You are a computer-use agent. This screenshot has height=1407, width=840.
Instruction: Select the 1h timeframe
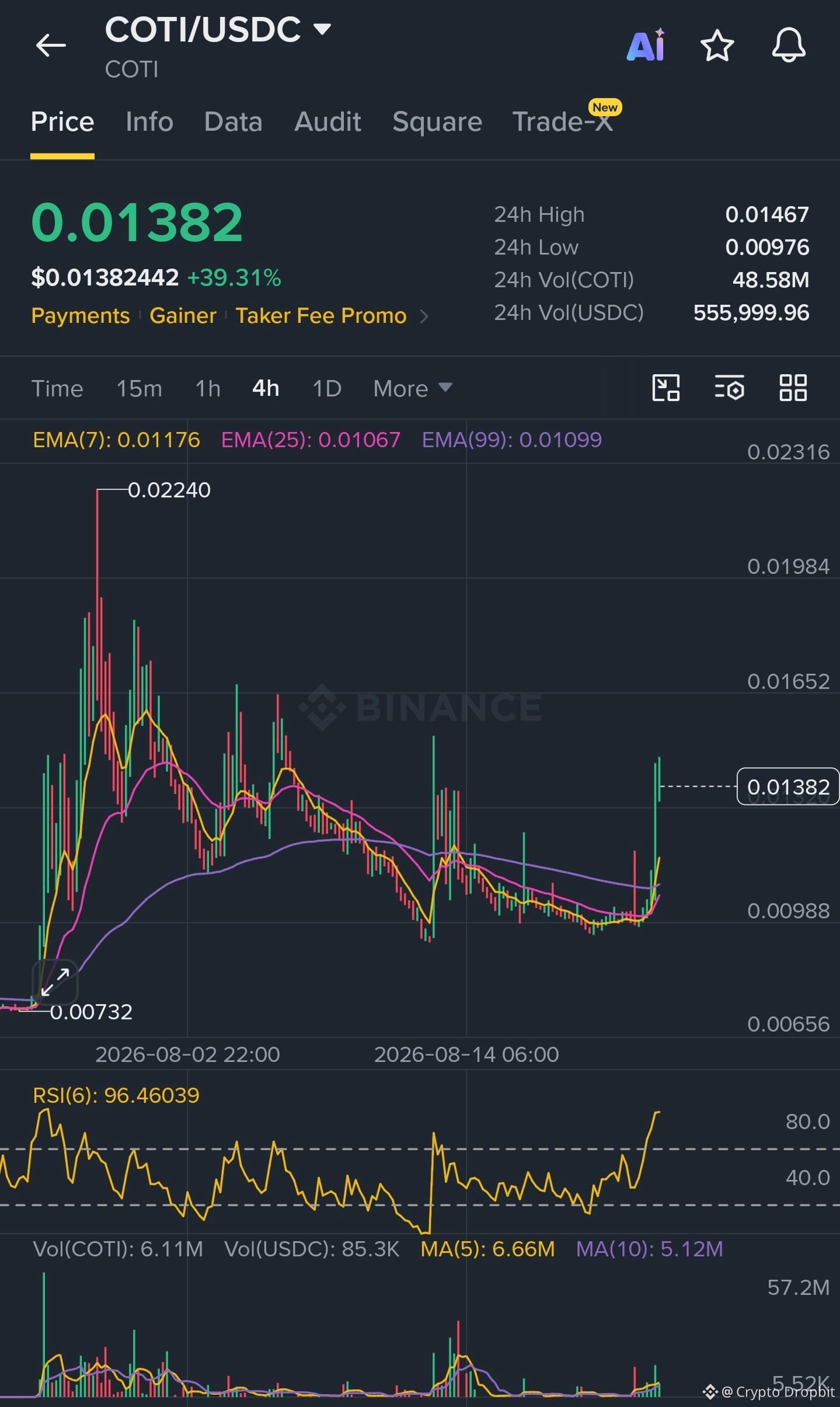coord(208,388)
